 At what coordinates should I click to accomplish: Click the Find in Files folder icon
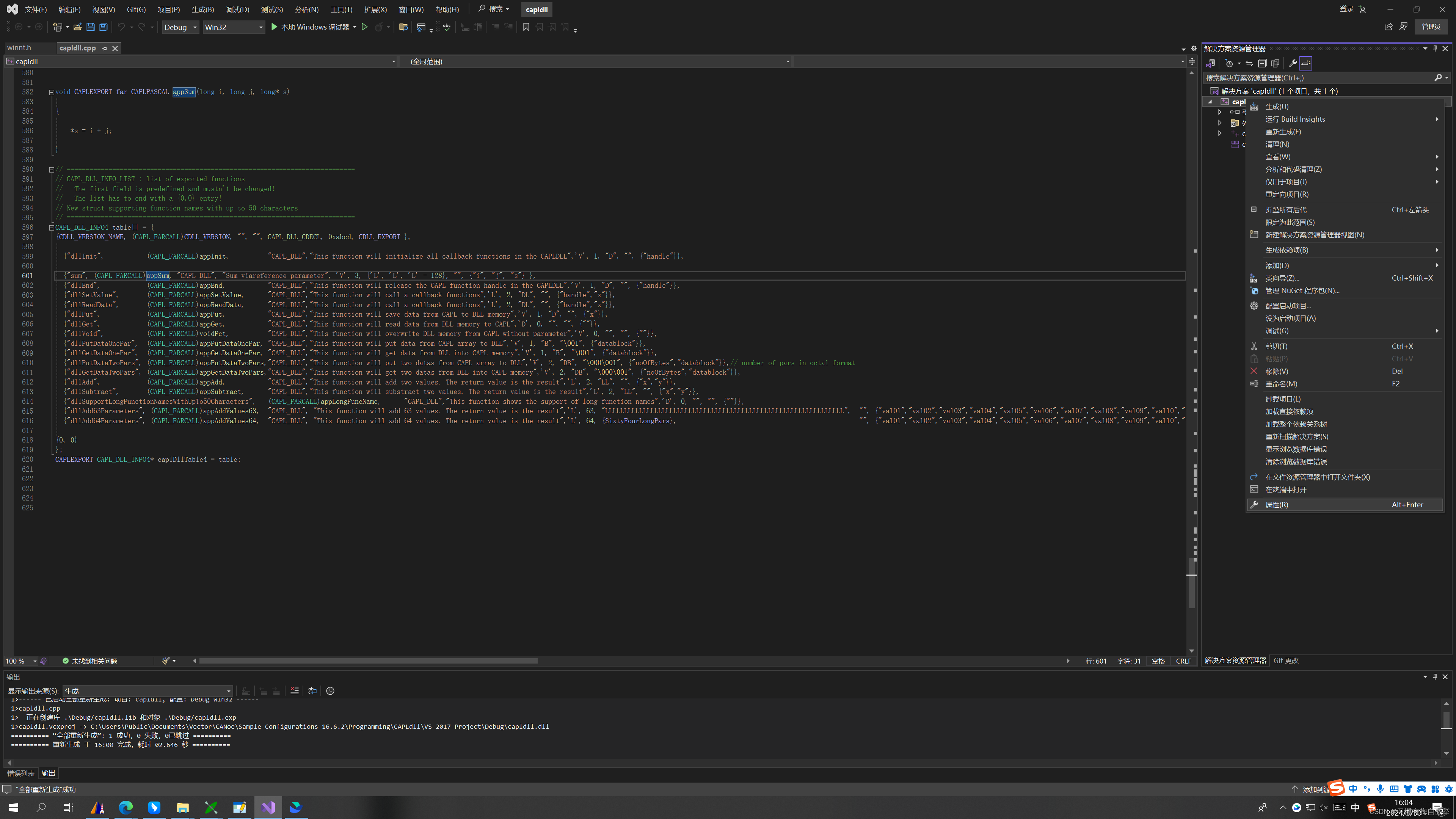click(403, 27)
